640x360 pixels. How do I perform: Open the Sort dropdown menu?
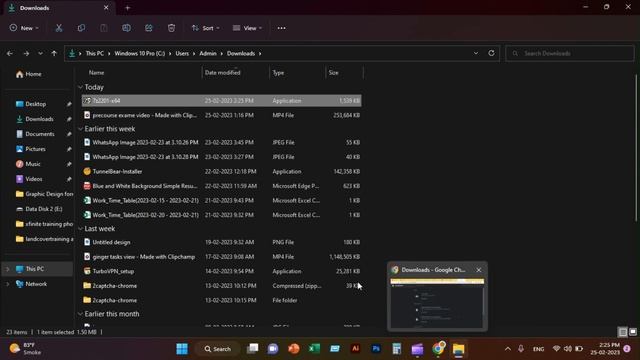click(206, 28)
